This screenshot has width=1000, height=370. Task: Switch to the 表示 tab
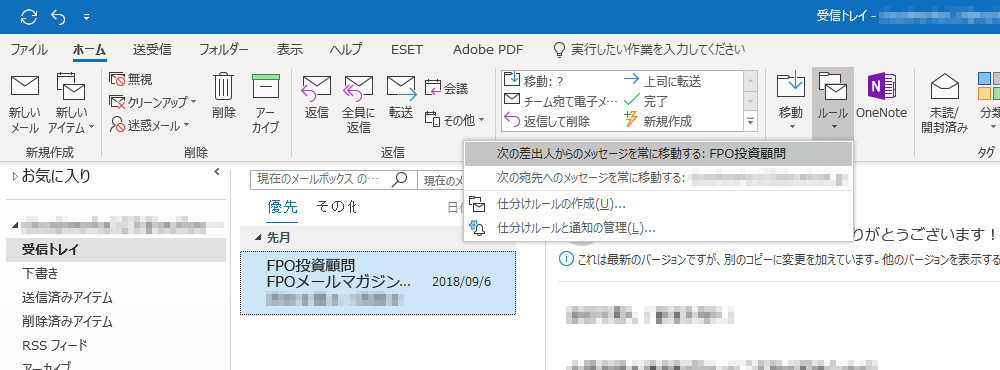(290, 49)
